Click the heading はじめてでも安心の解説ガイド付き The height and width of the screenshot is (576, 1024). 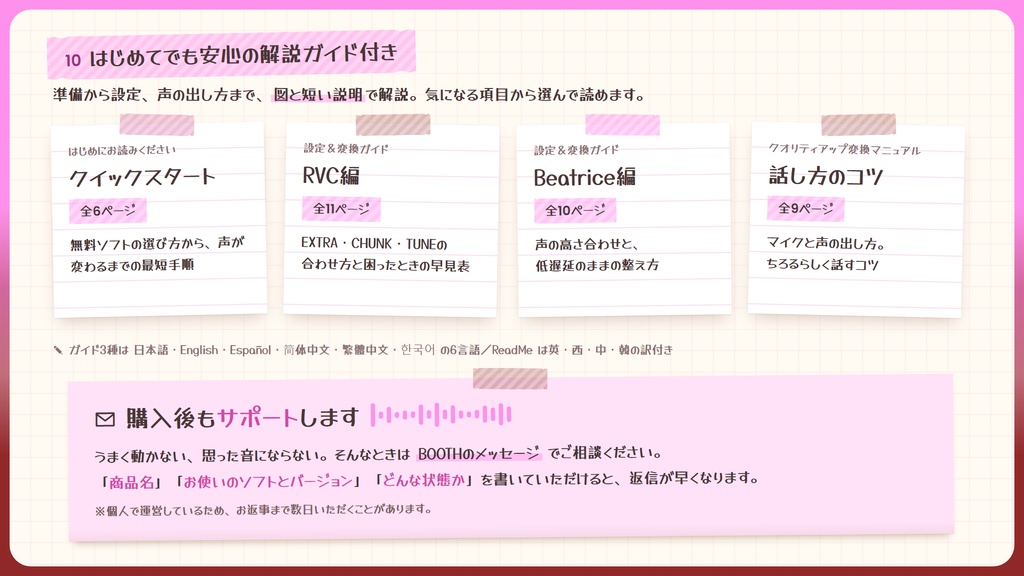point(243,54)
